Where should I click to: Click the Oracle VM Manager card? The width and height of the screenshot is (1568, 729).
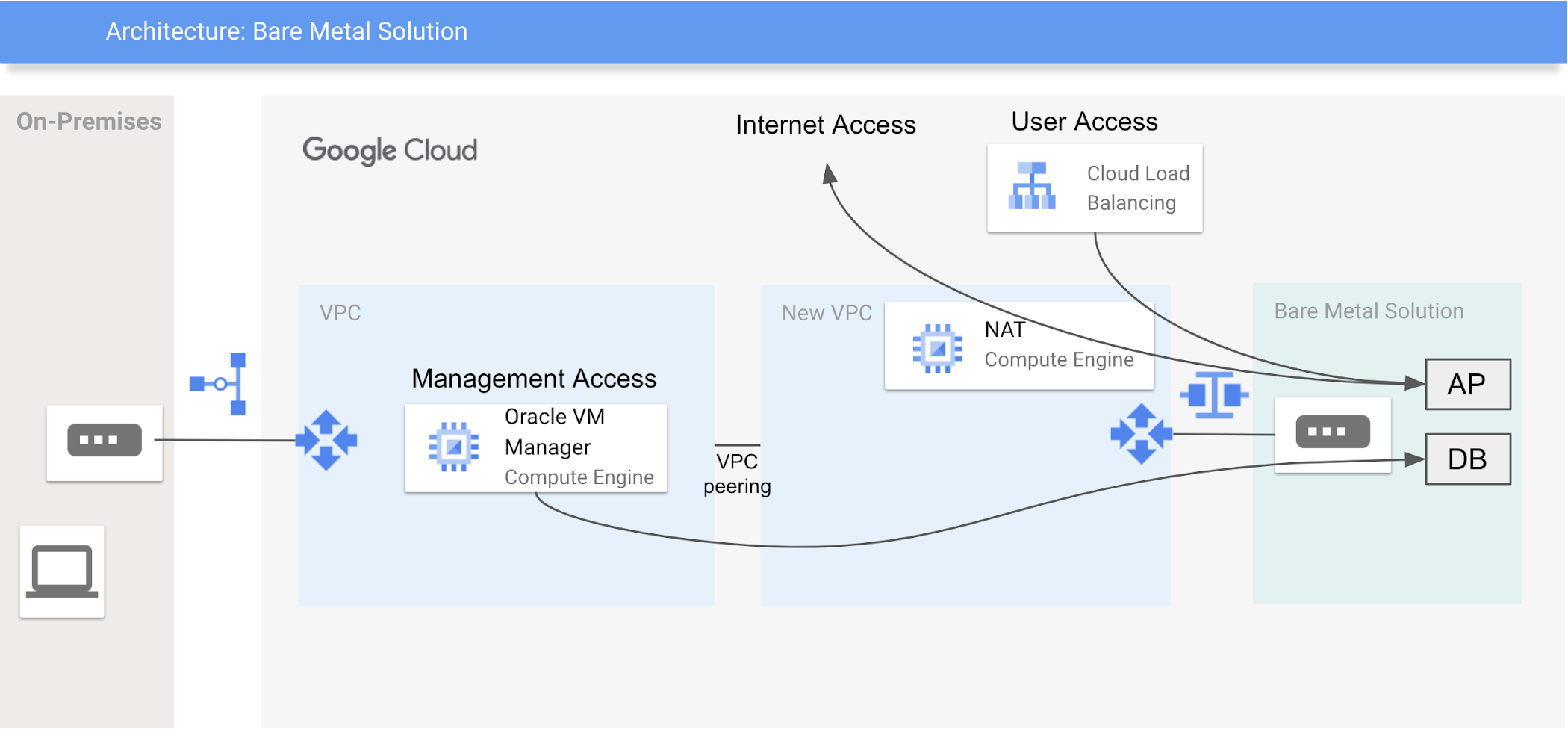(x=536, y=448)
